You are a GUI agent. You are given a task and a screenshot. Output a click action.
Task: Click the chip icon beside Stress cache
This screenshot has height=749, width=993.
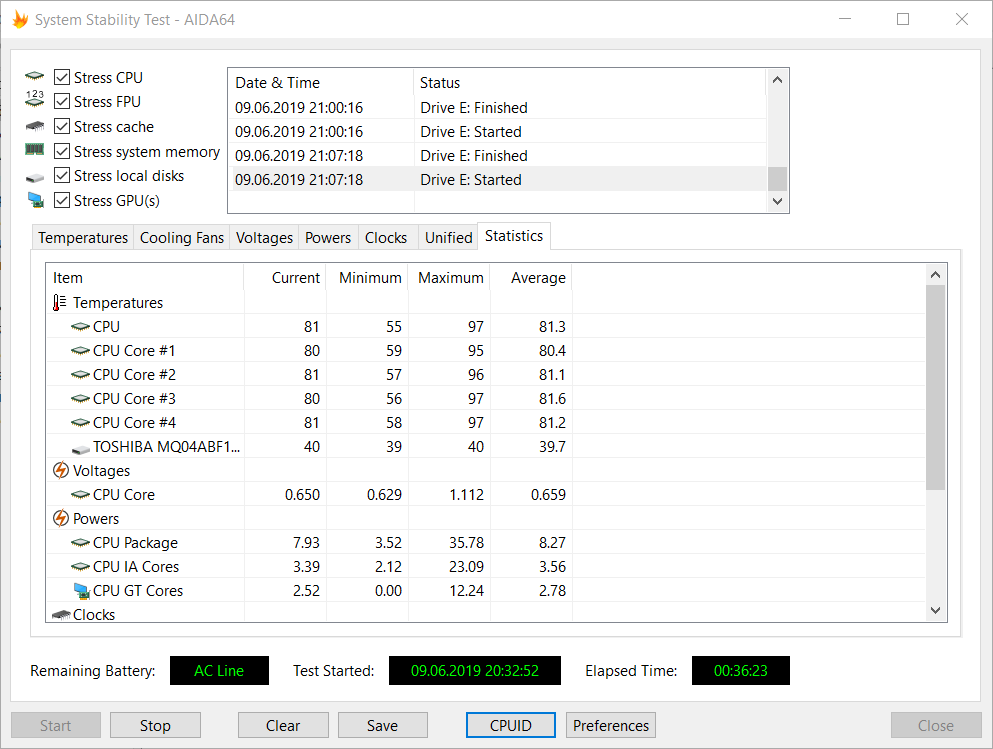[x=35, y=126]
